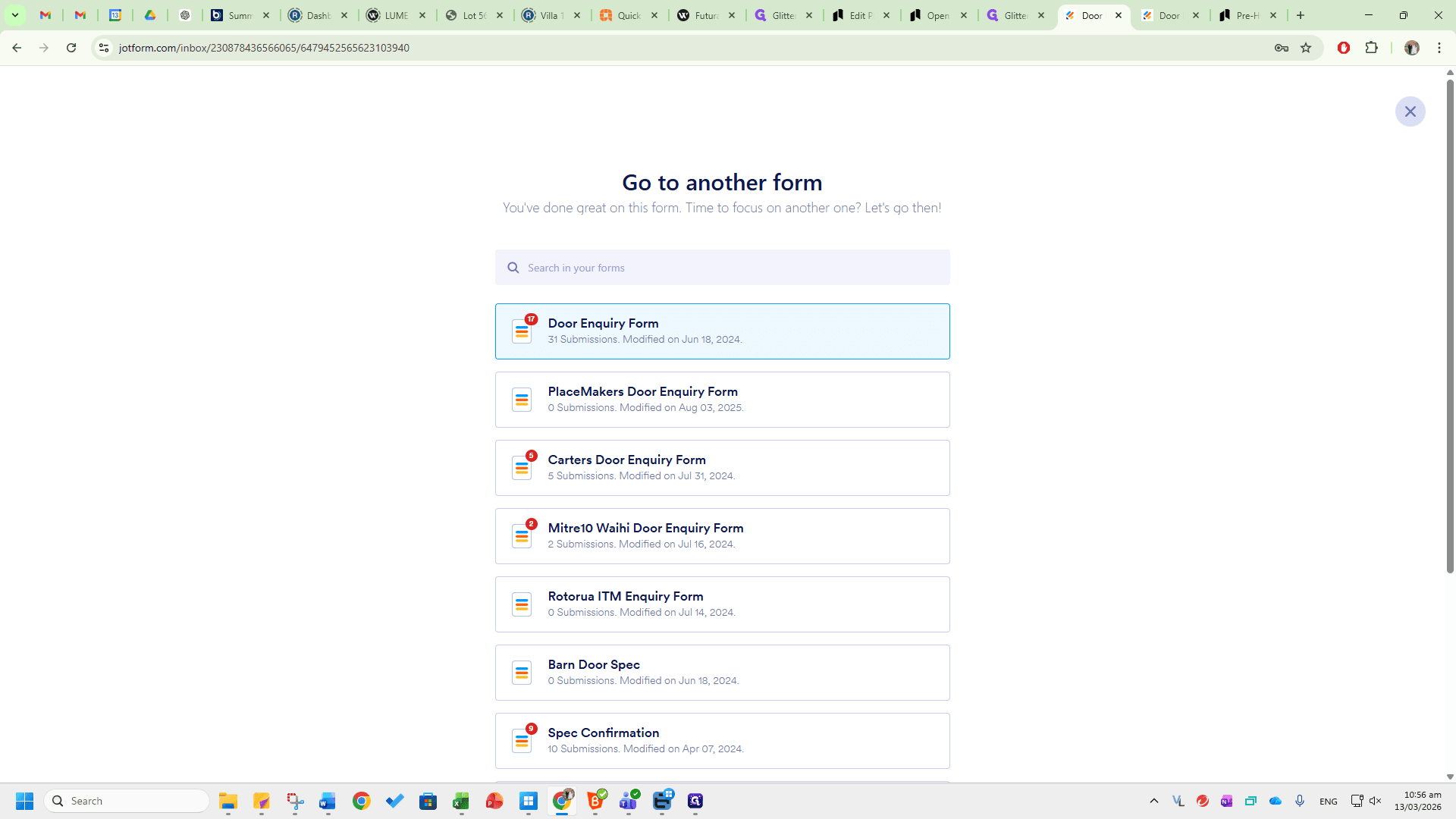Click the Rotorua ITM Enquiry Form icon
The width and height of the screenshot is (1456, 819).
522,604
